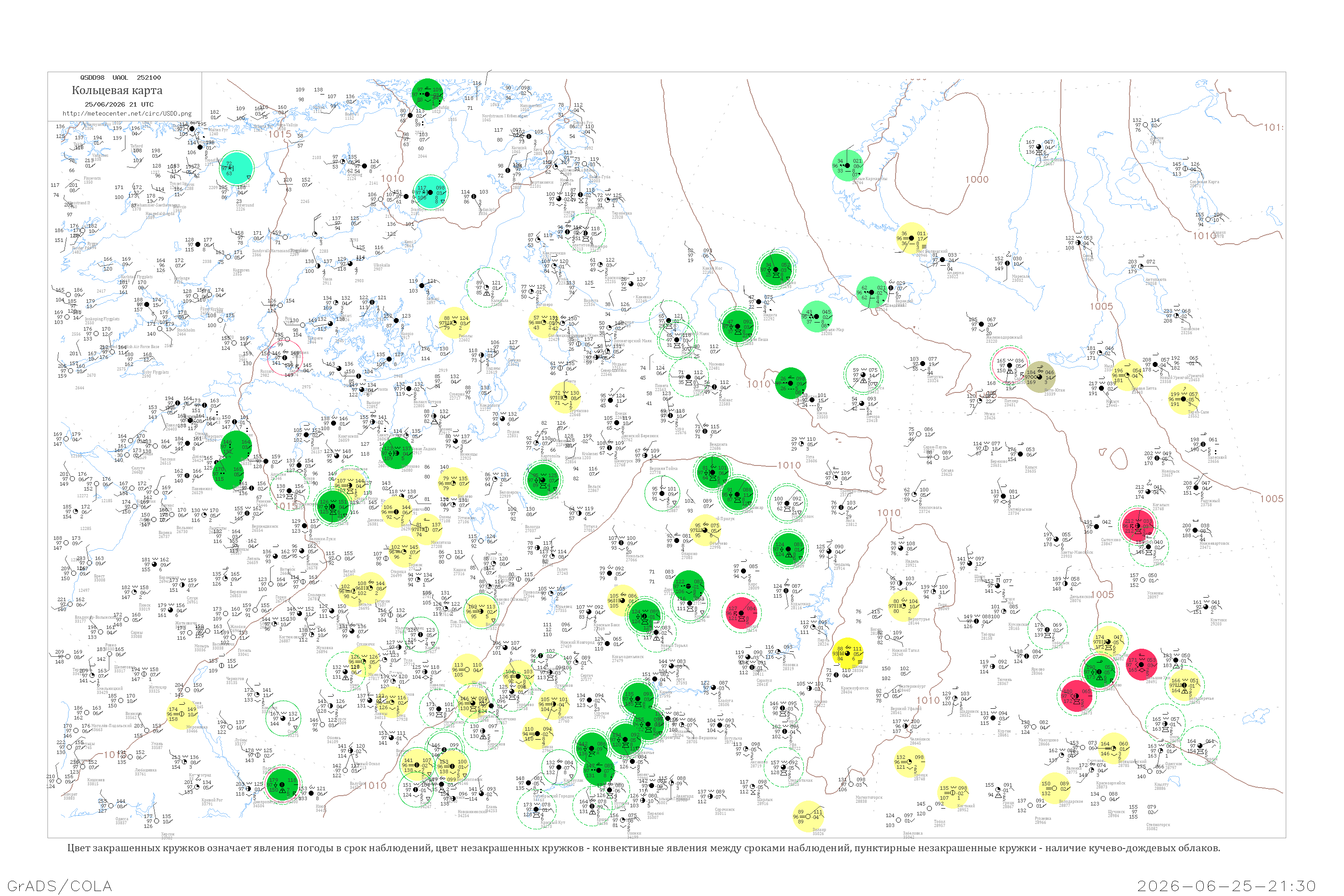Open the meteocenter.net USDD.png URL
1344x896 pixels.
(127, 113)
